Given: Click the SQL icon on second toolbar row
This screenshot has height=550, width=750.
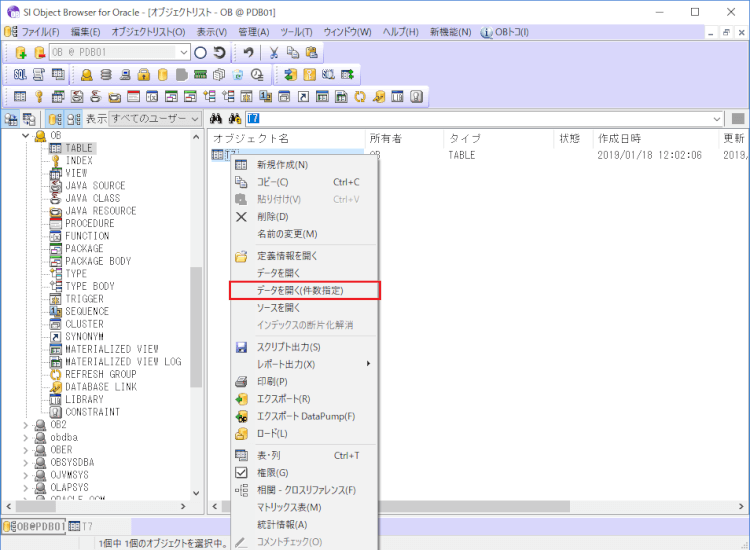Looking at the screenshot, I should pos(21,74).
